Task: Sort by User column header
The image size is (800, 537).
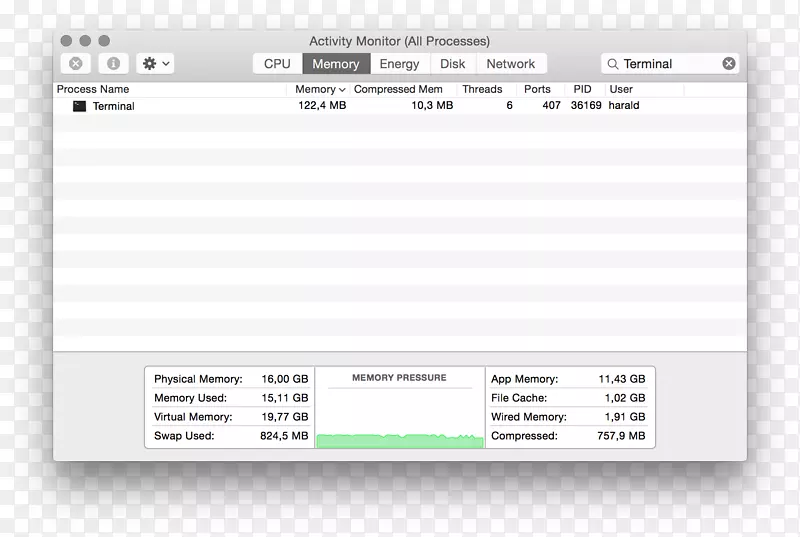Action: pyautogui.click(x=644, y=89)
